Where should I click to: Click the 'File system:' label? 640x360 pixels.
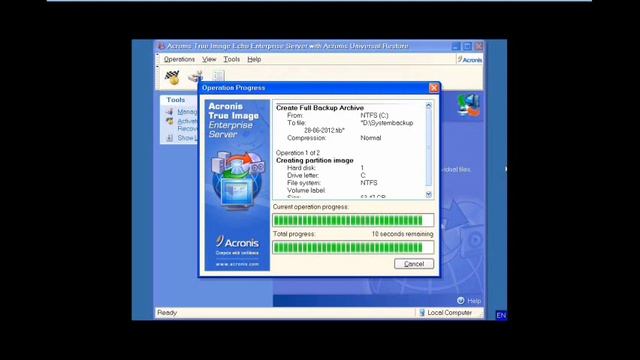point(304,183)
